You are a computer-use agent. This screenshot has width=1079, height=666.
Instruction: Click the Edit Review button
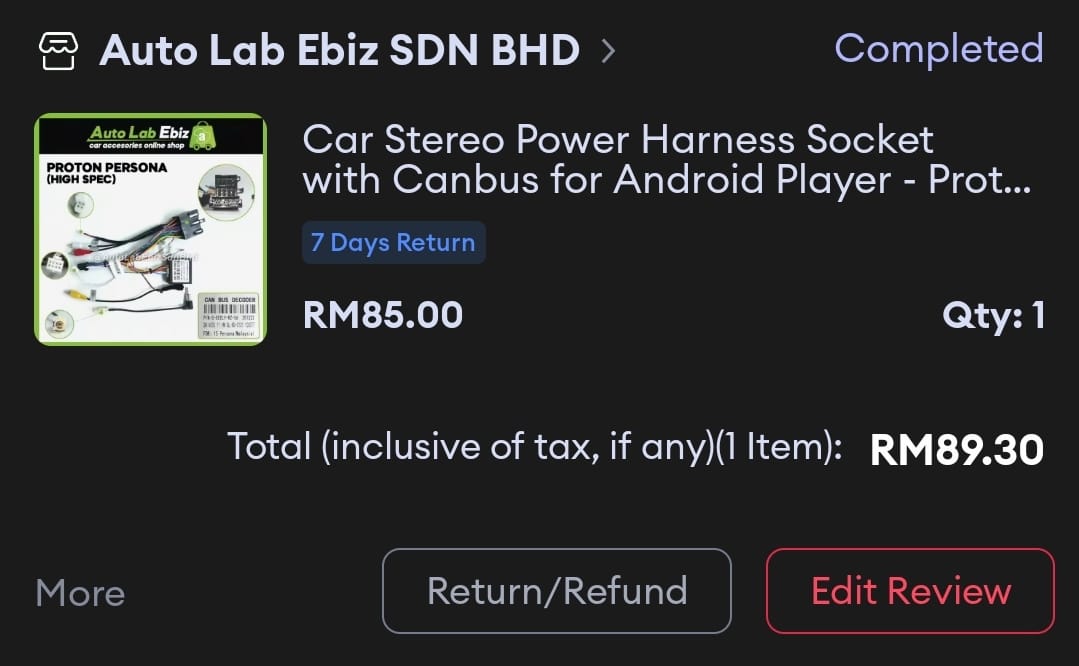(910, 591)
